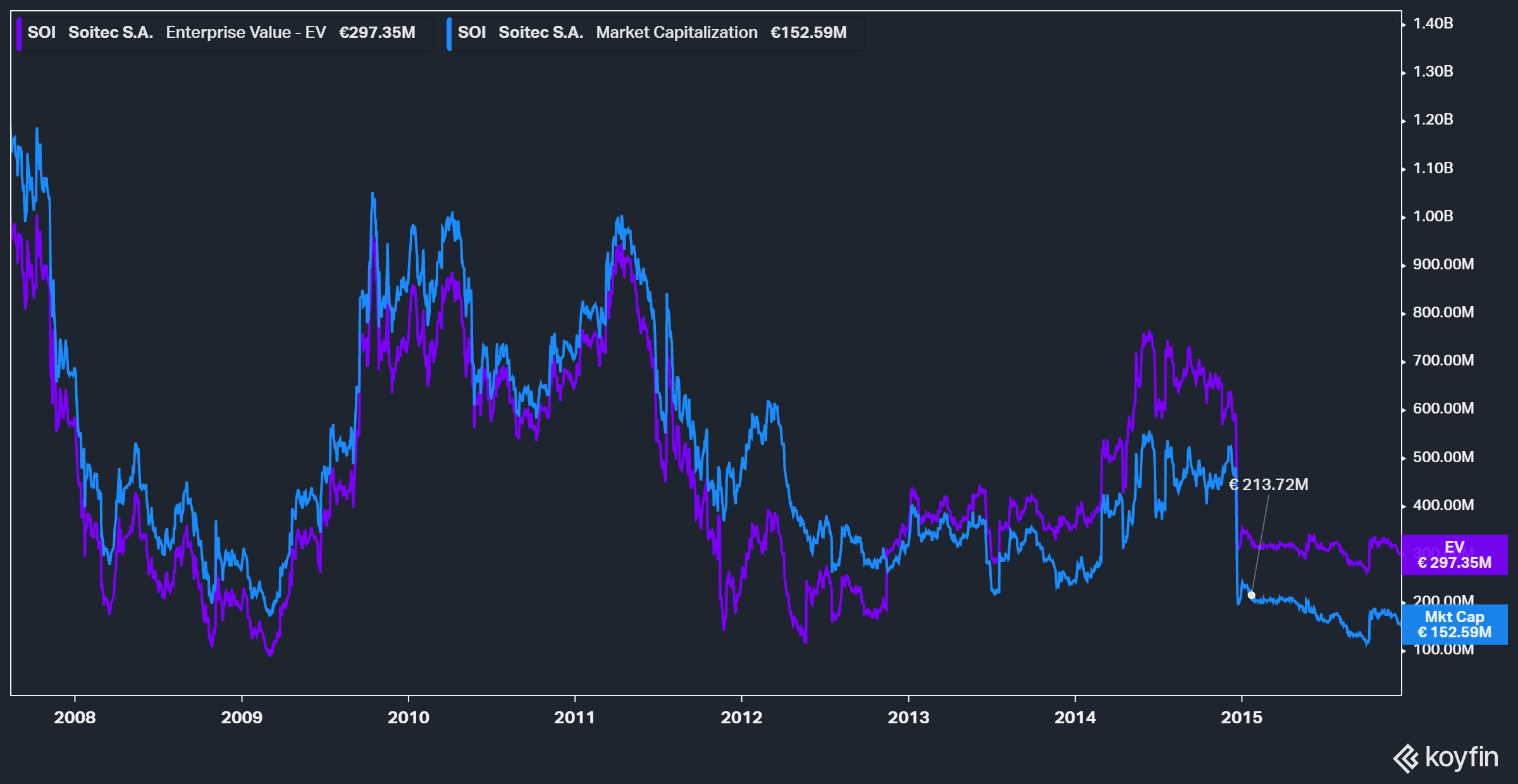Select the Market Capitalization legend label

[676, 33]
